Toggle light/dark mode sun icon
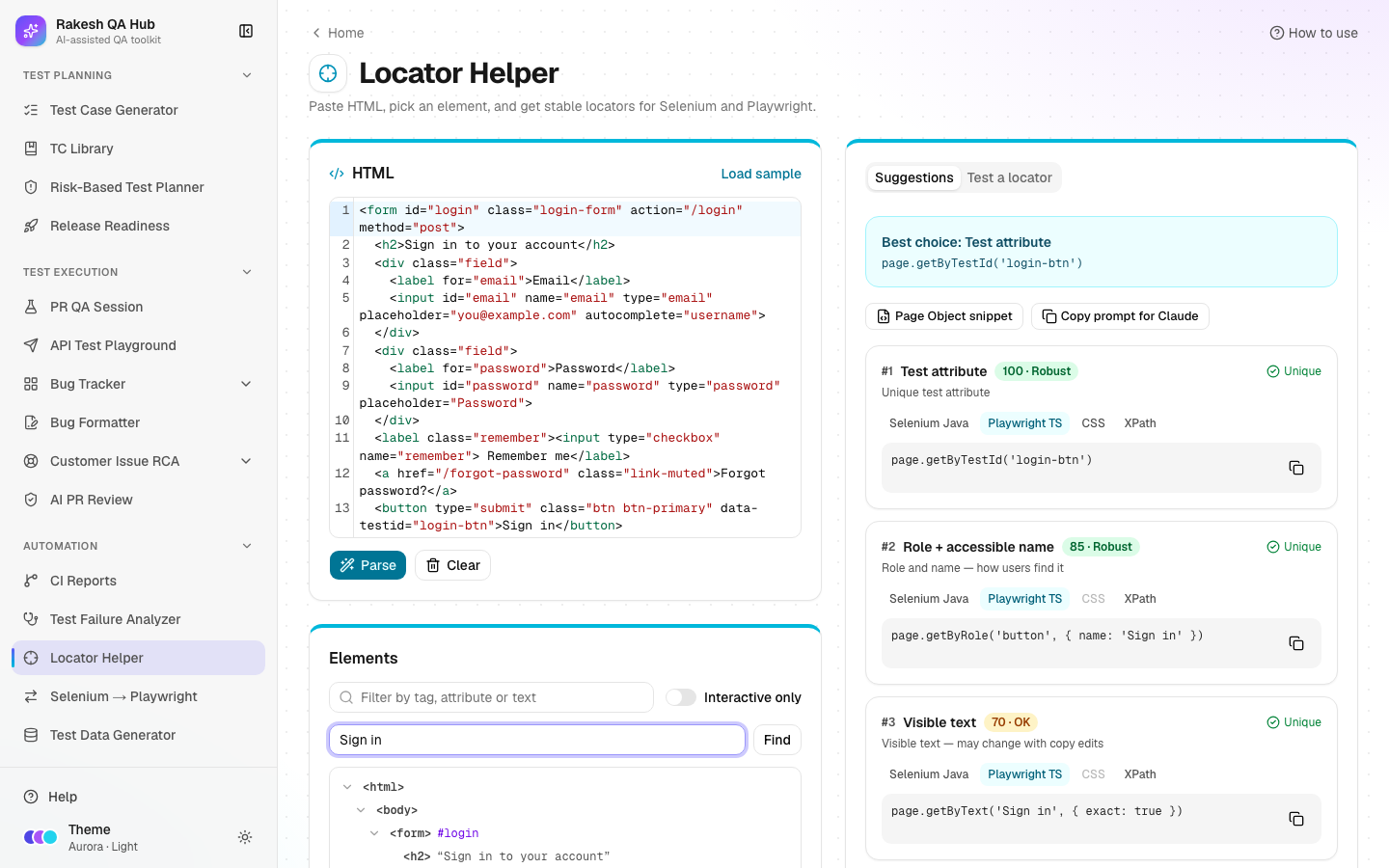Screen dimensions: 1389x868 [245, 837]
